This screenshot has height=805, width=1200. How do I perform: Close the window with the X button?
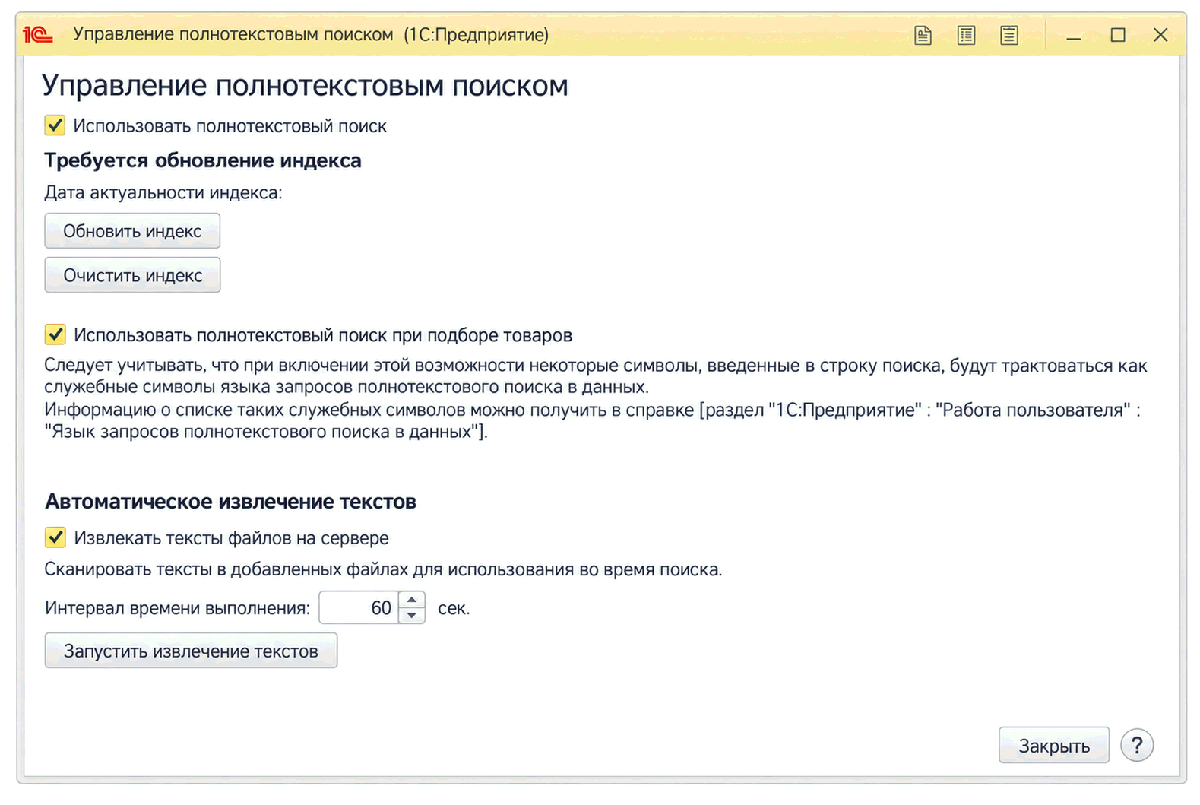point(1161,35)
